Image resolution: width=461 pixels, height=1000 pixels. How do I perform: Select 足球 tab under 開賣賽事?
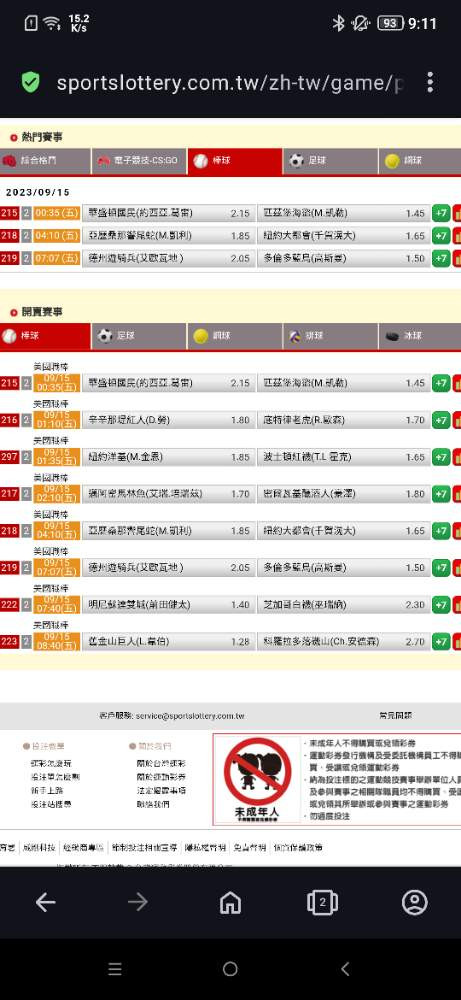pos(139,335)
